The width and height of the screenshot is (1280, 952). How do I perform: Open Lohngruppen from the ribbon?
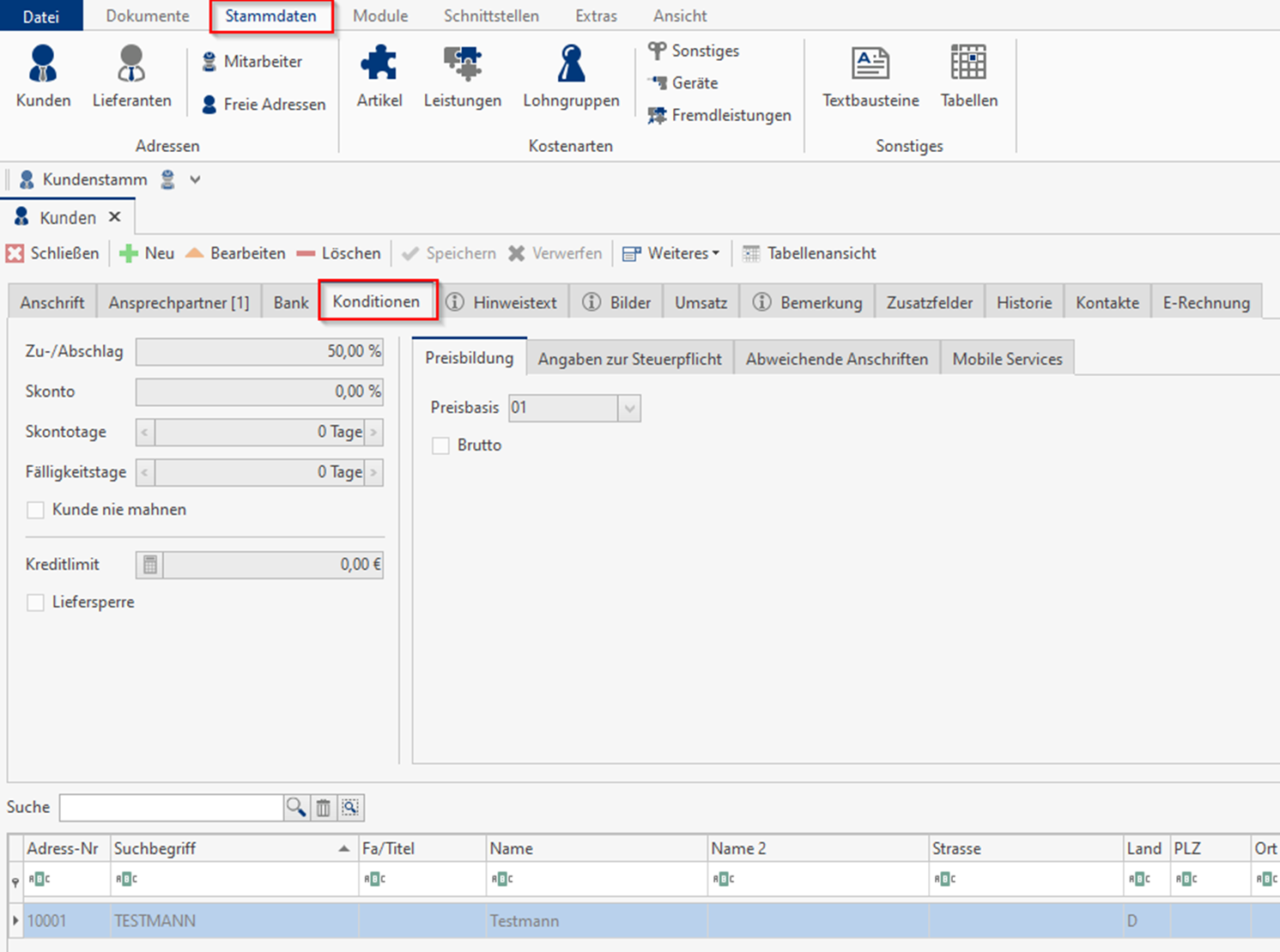(571, 77)
